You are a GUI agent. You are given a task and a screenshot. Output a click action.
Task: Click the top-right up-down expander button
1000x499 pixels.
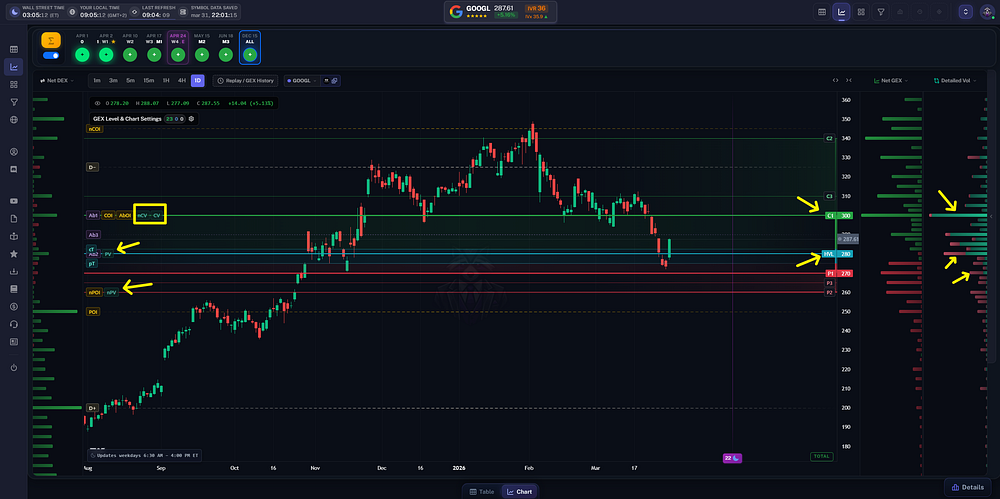point(966,11)
